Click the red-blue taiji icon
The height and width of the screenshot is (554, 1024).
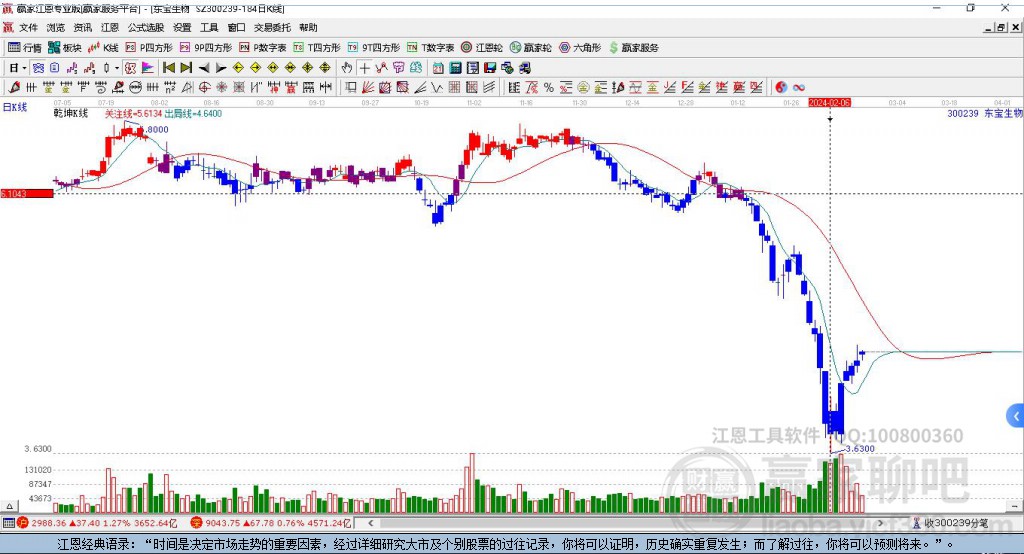pyautogui.click(x=781, y=88)
